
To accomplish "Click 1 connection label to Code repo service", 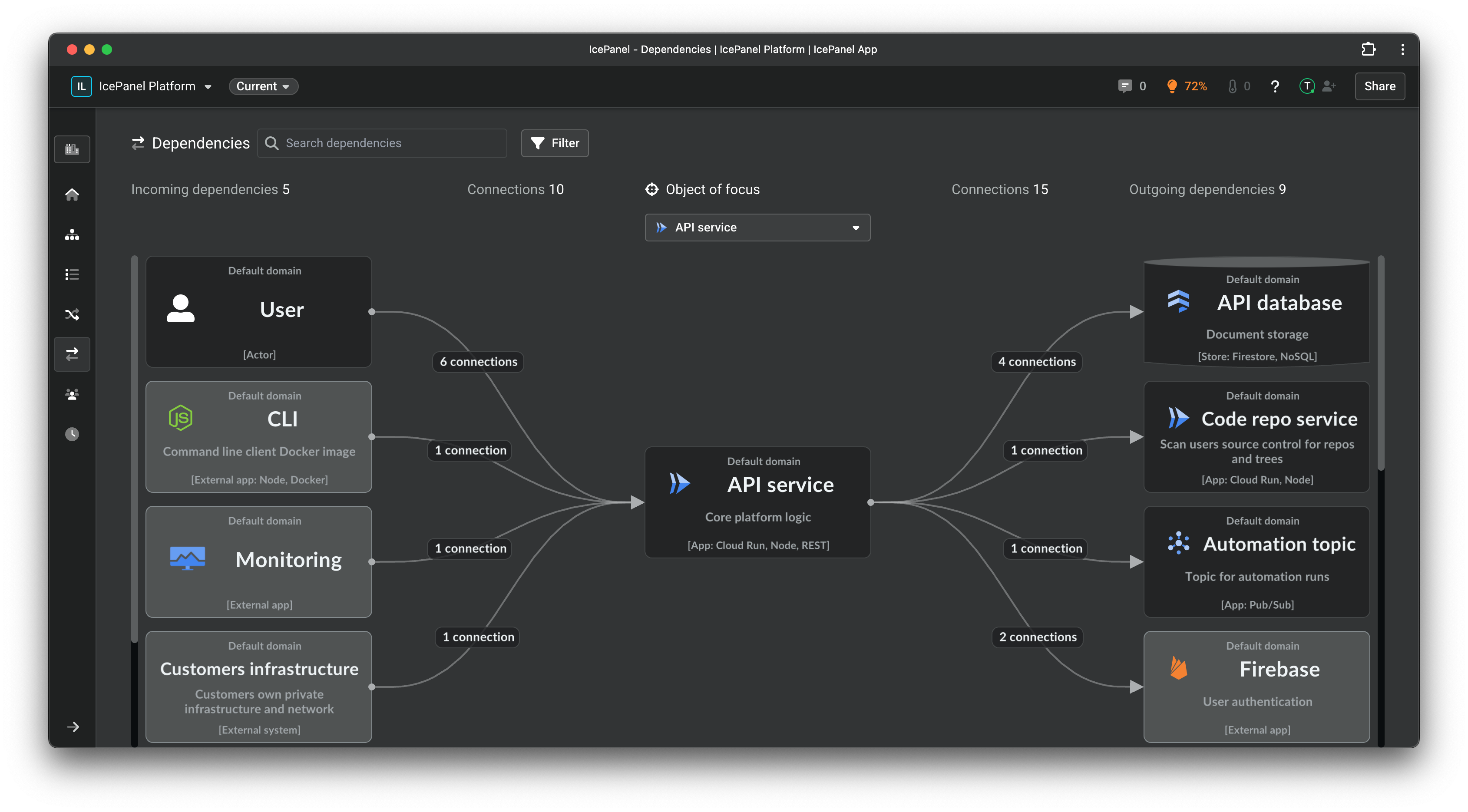I will tap(1046, 450).
